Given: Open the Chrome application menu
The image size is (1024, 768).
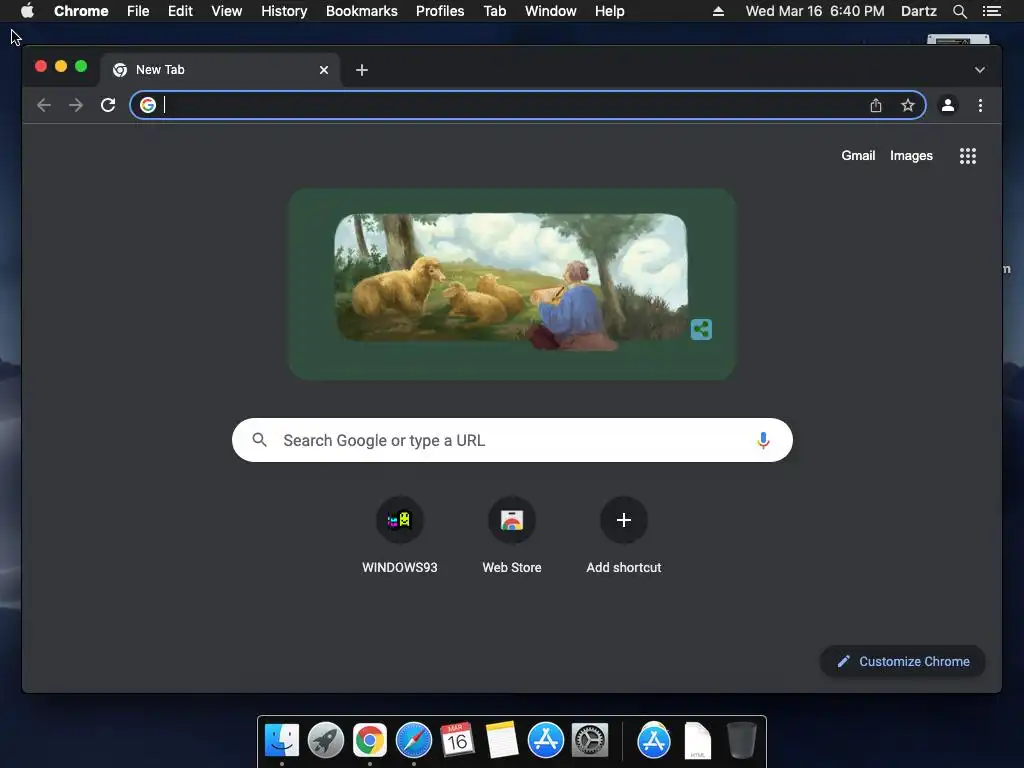Looking at the screenshot, I should pyautogui.click(x=81, y=11).
